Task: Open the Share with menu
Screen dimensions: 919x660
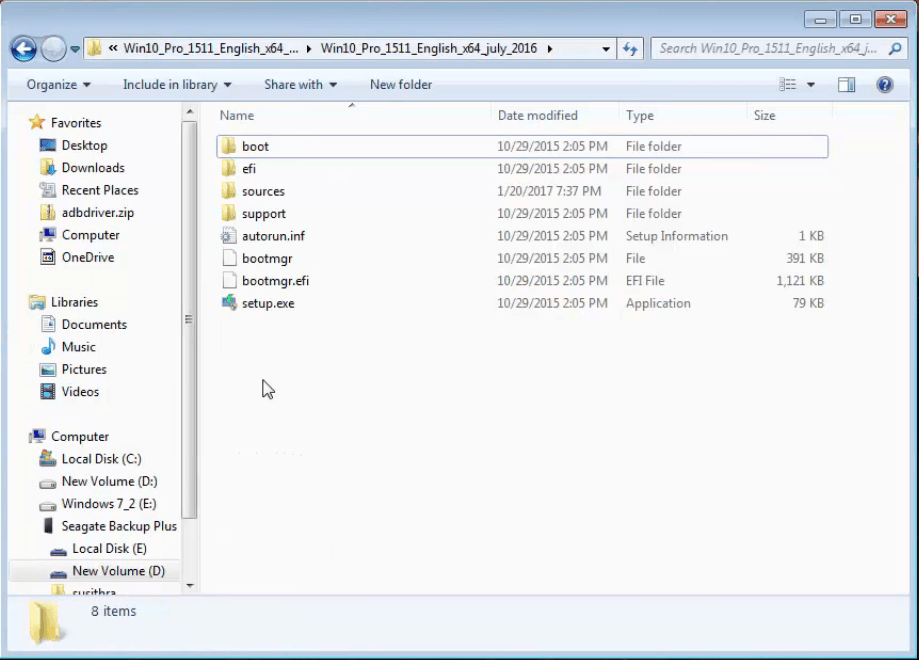Action: [x=300, y=85]
